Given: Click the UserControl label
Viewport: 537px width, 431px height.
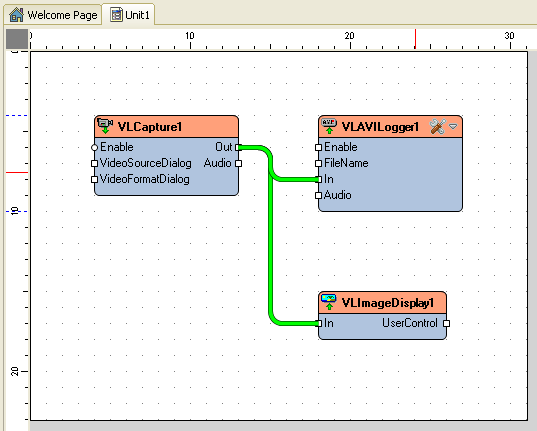Looking at the screenshot, I should click(410, 323).
